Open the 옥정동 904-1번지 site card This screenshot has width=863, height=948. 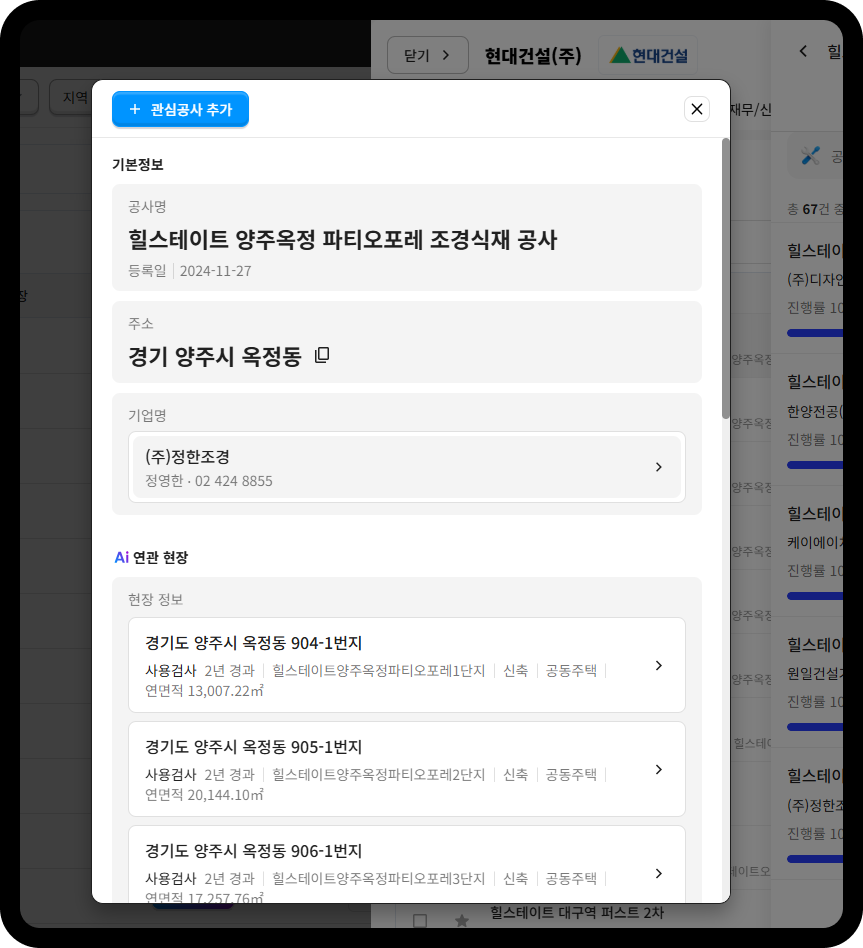(406, 665)
